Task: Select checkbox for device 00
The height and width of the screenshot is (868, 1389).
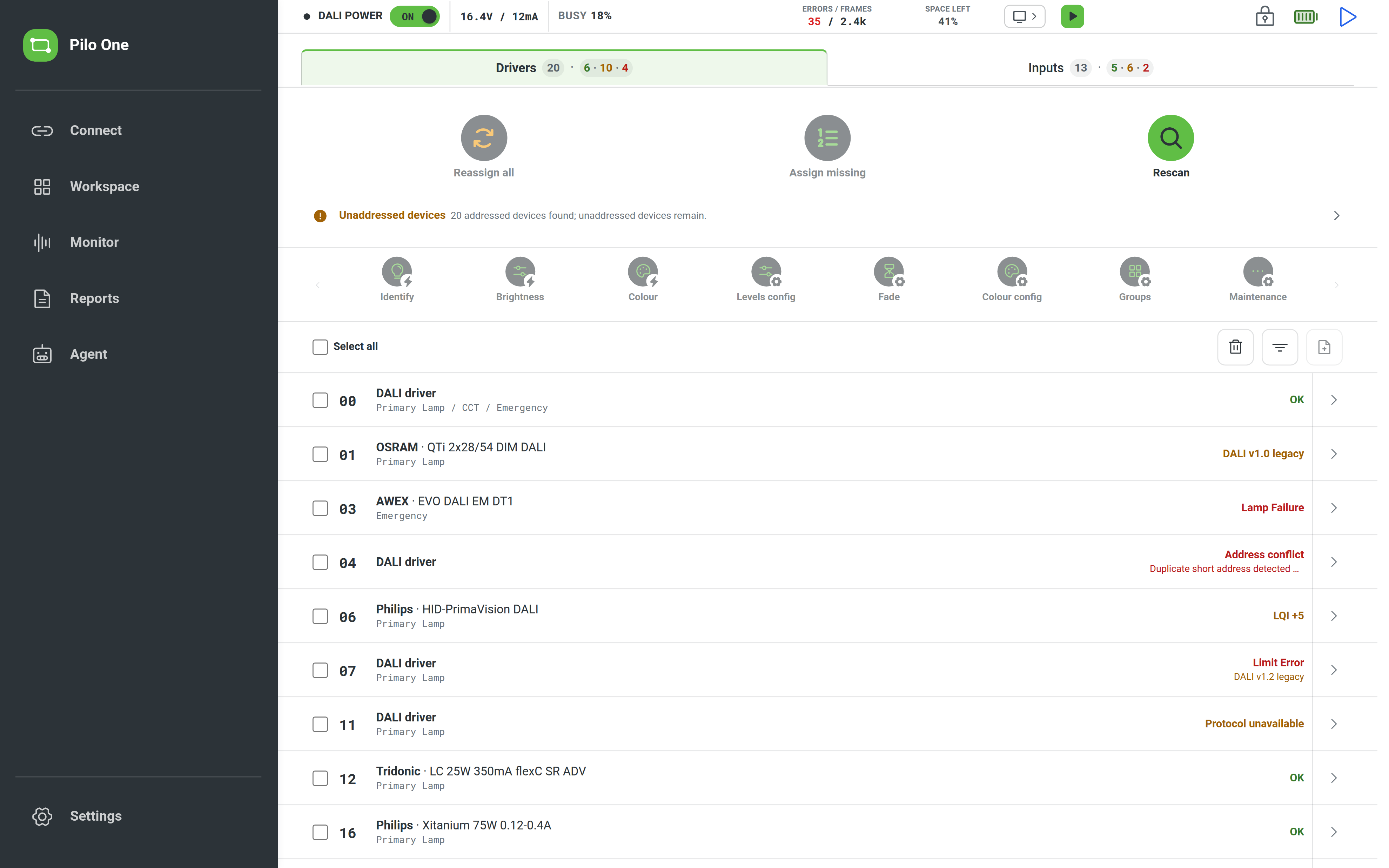Action: pos(320,400)
